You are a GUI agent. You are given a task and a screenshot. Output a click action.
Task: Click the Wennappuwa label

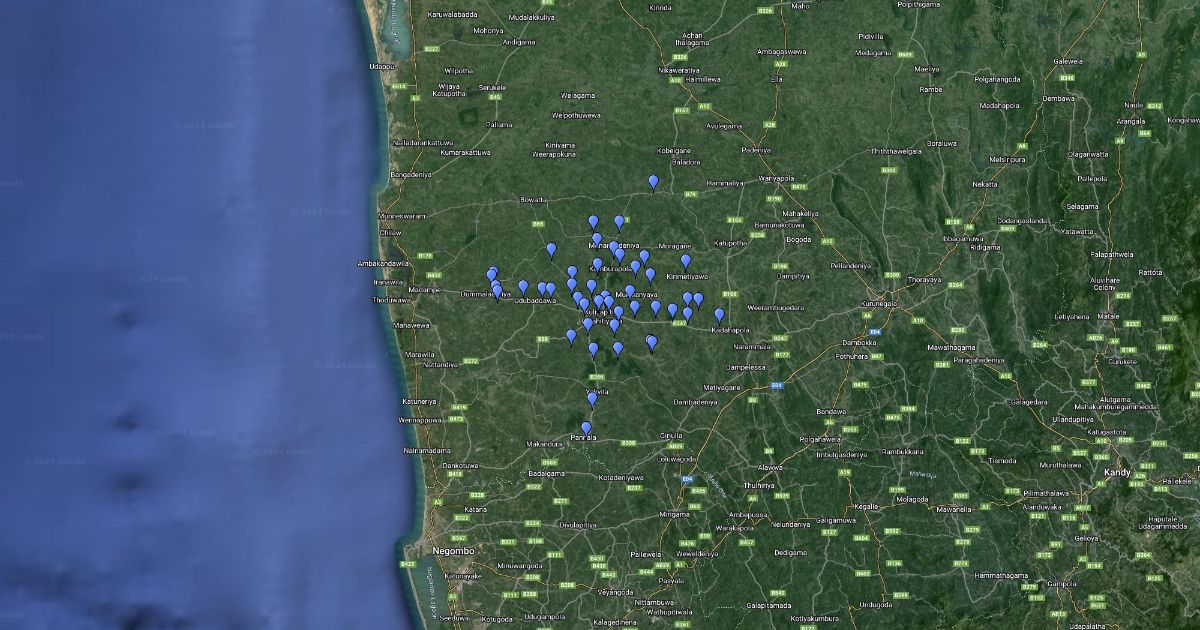pos(420,421)
